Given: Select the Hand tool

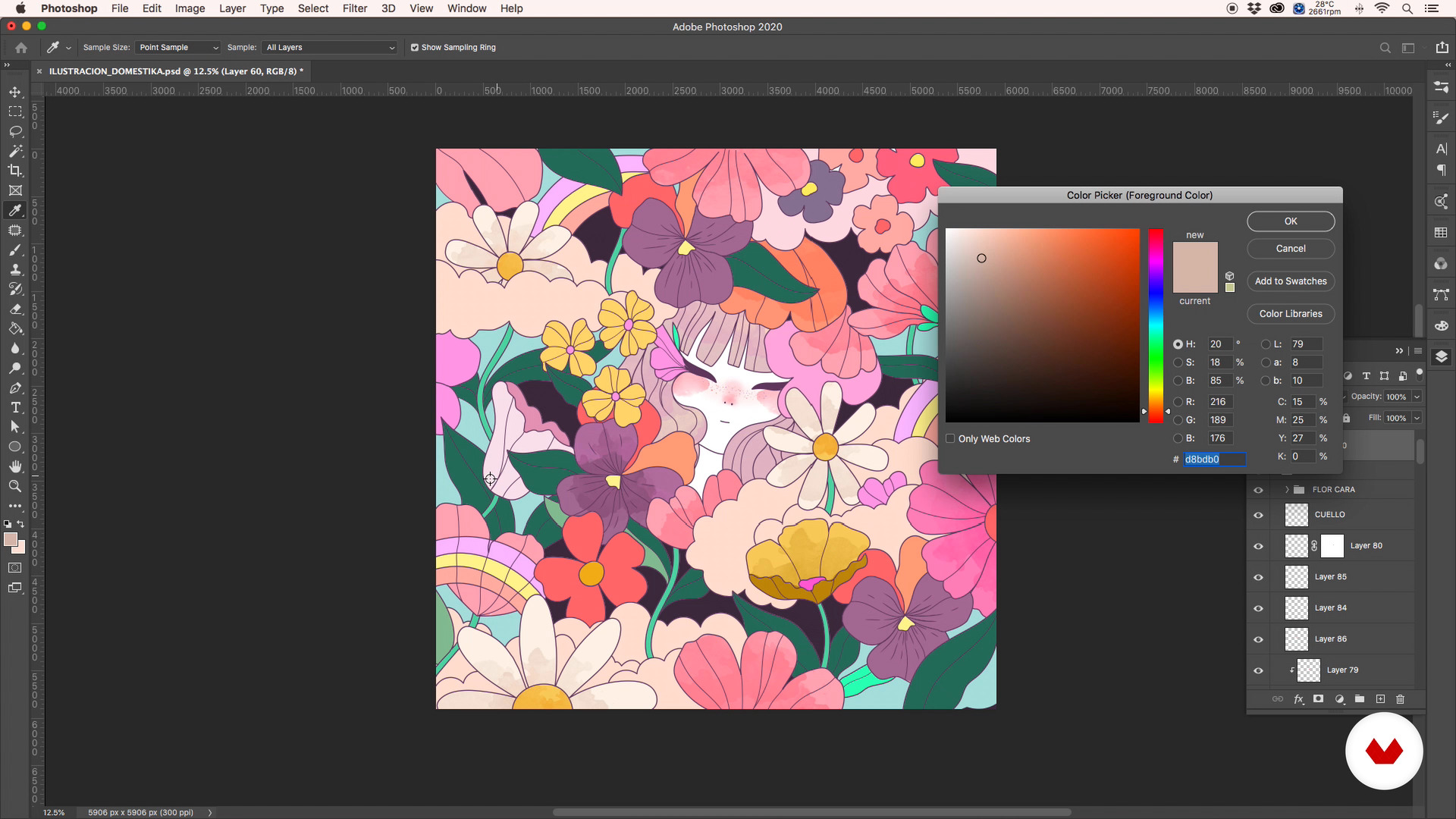Looking at the screenshot, I should [x=15, y=466].
